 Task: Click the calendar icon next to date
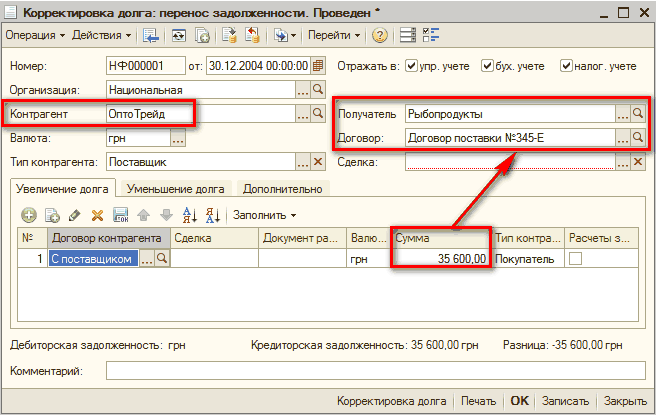point(318,66)
